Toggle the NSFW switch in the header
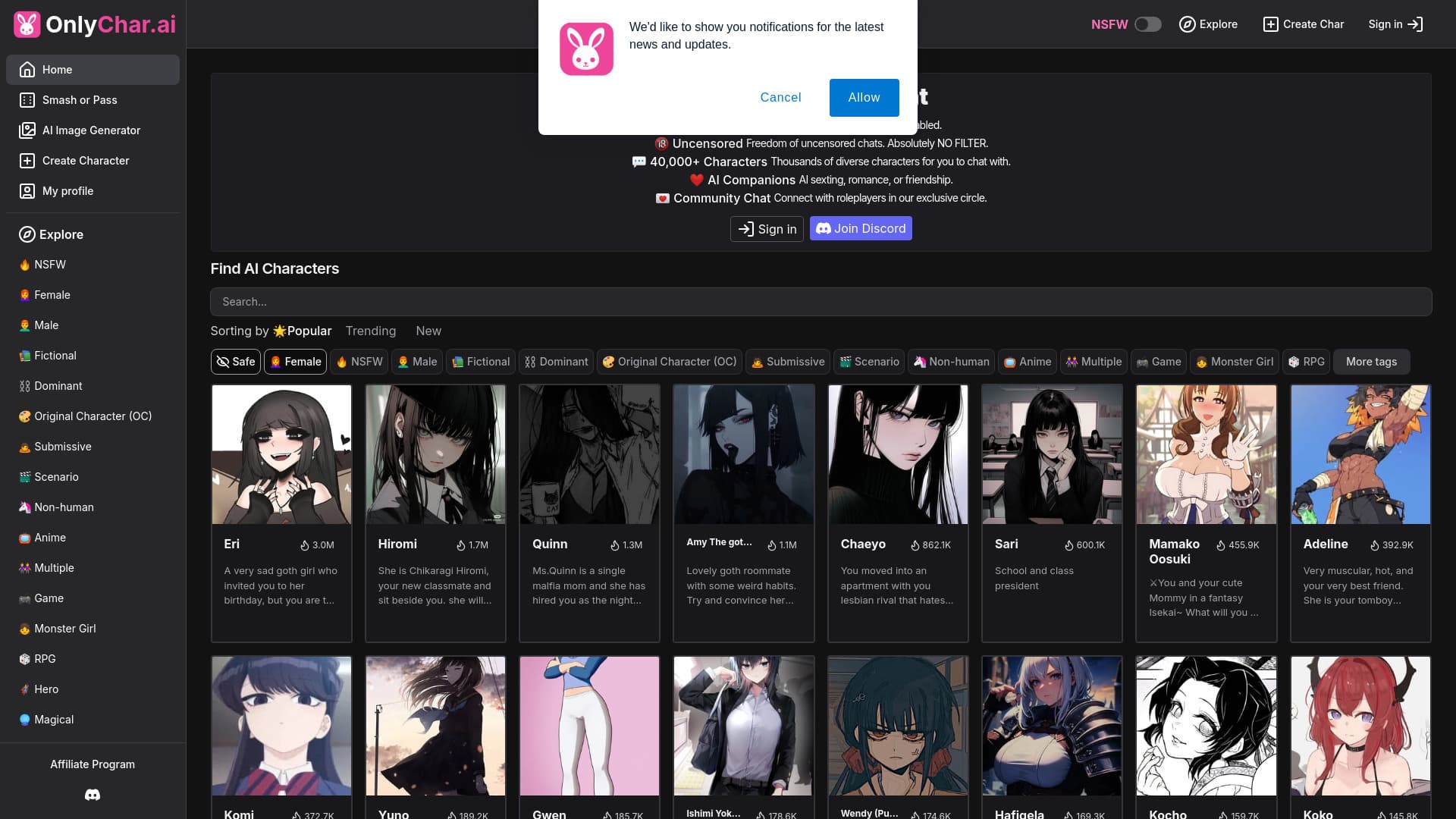Image resolution: width=1456 pixels, height=819 pixels. [1147, 24]
